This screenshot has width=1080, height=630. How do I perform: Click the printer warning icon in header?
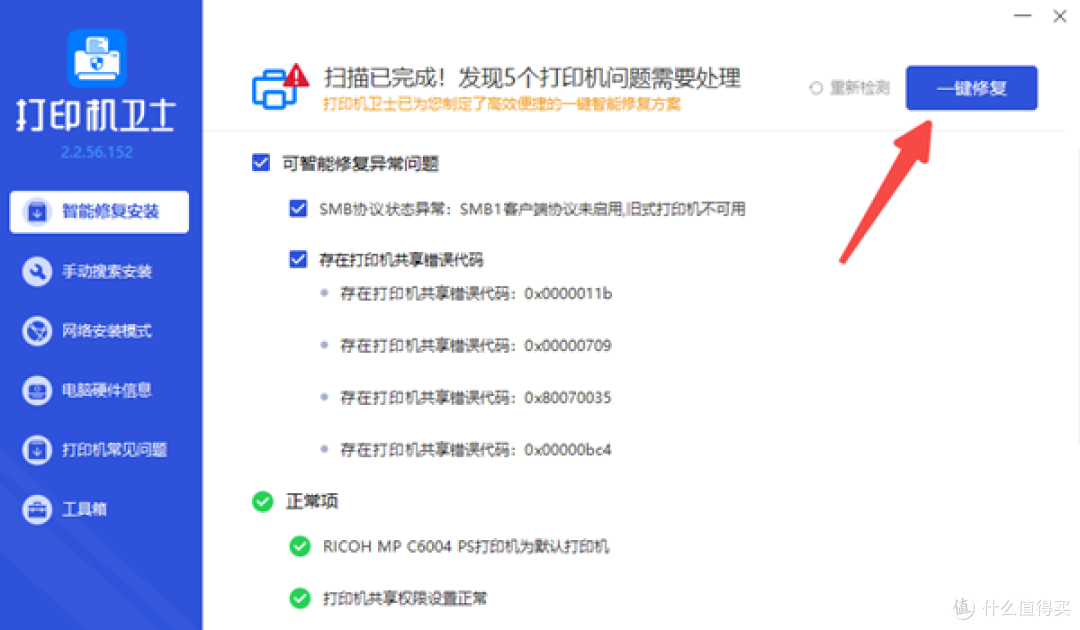pyautogui.click(x=280, y=87)
